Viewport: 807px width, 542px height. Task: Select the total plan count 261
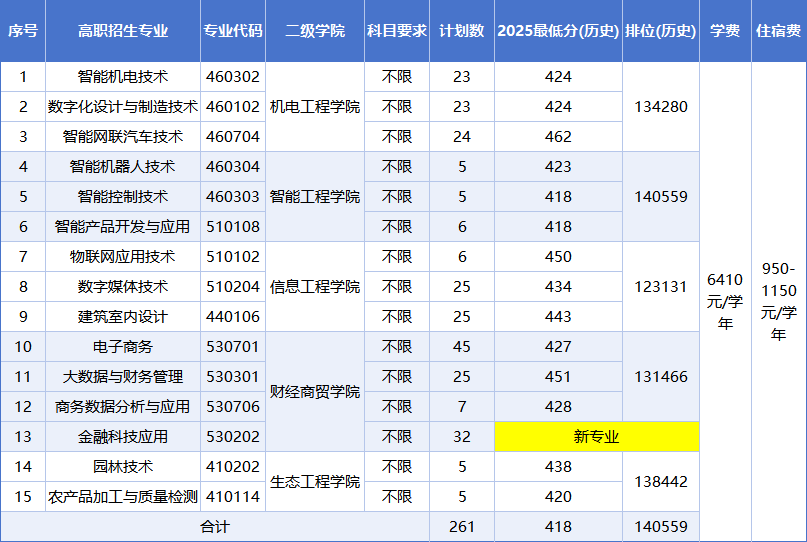[462, 527]
